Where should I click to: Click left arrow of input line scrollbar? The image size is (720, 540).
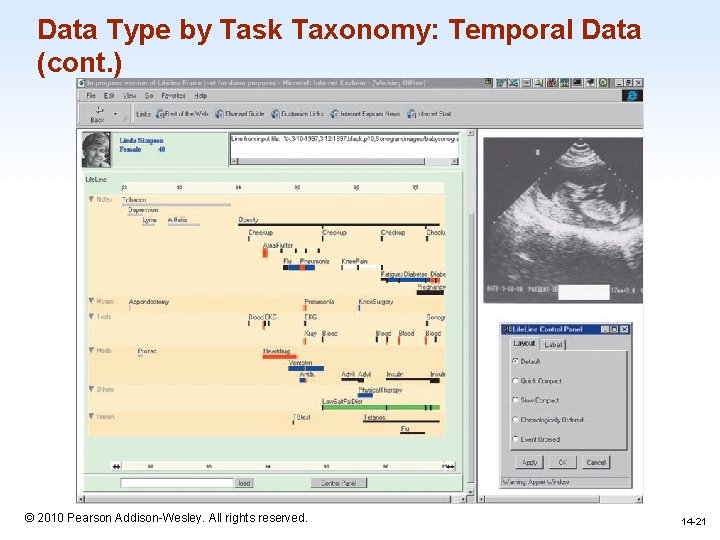click(234, 161)
